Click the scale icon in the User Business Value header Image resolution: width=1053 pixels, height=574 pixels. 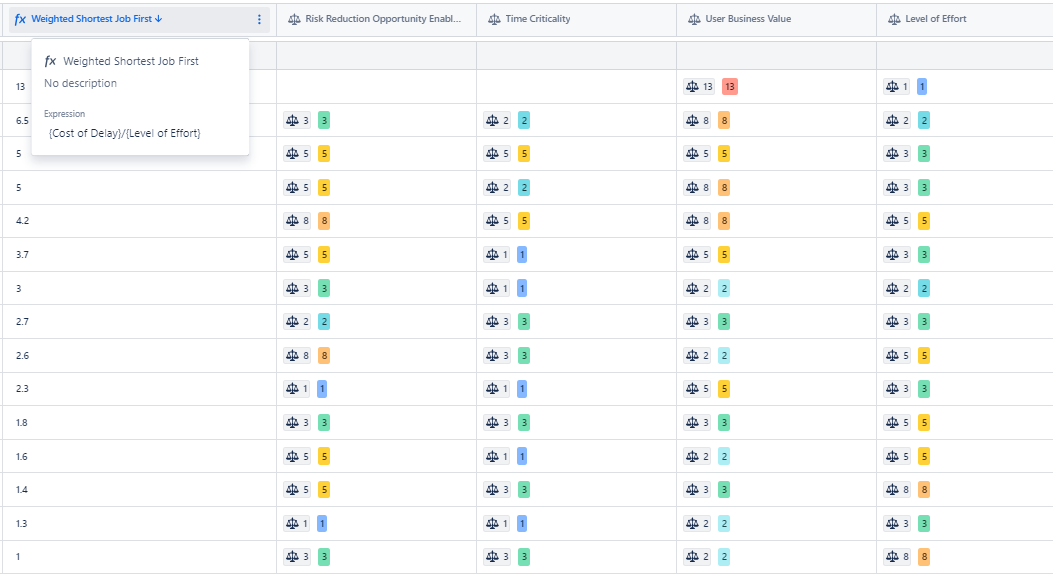click(694, 19)
